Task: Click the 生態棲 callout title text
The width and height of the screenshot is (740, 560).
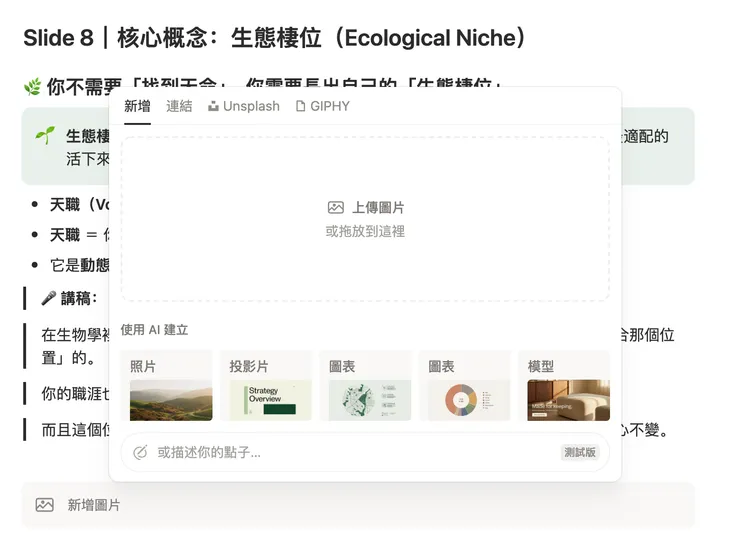Action: [88, 136]
